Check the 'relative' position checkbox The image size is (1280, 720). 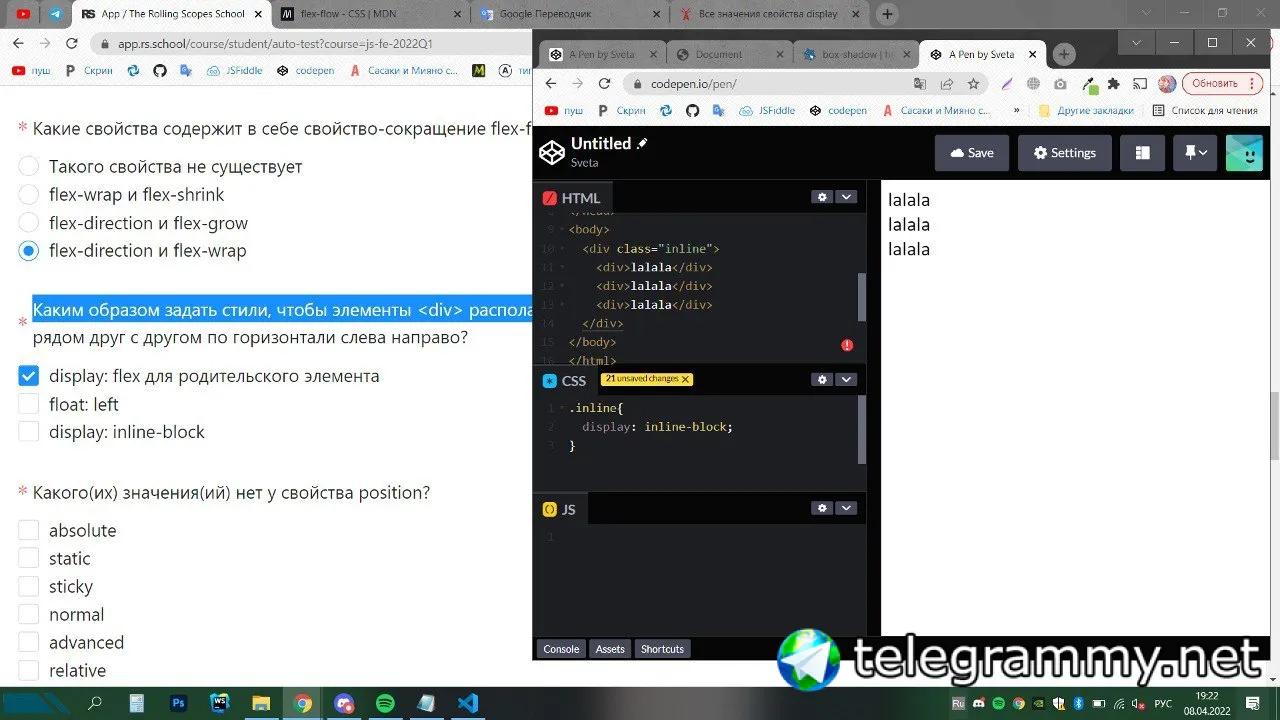[x=29, y=670]
